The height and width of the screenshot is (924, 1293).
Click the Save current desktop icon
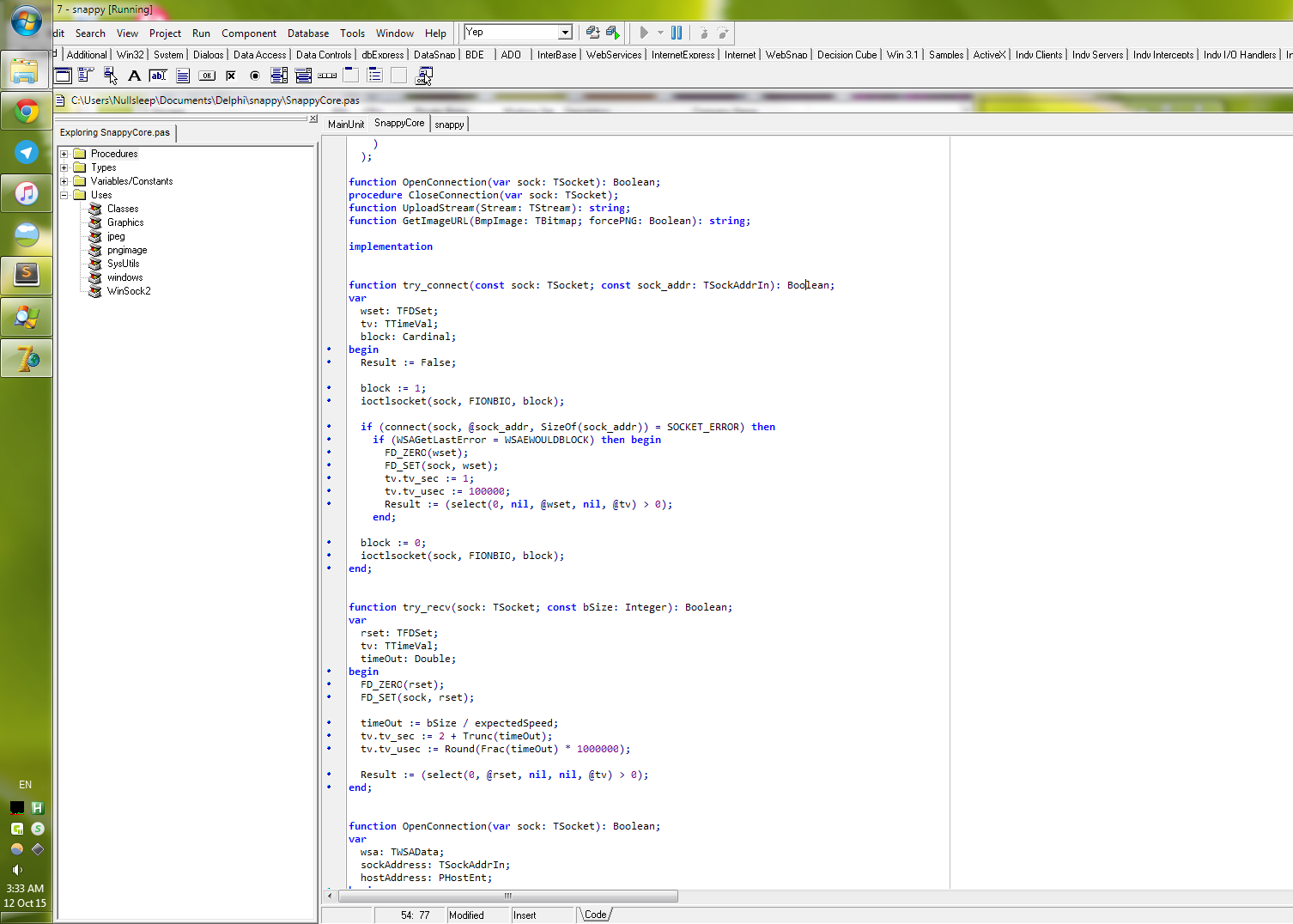(592, 33)
